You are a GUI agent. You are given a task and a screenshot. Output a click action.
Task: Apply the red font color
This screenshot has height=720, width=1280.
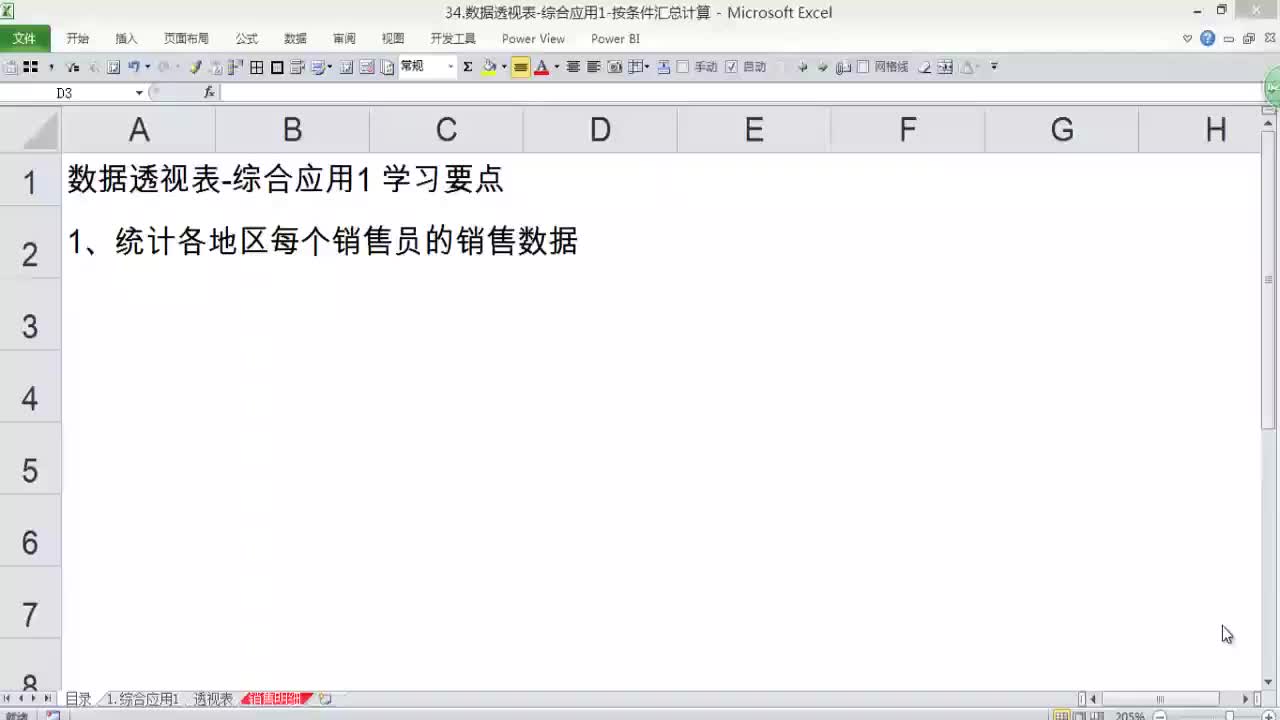pos(542,67)
